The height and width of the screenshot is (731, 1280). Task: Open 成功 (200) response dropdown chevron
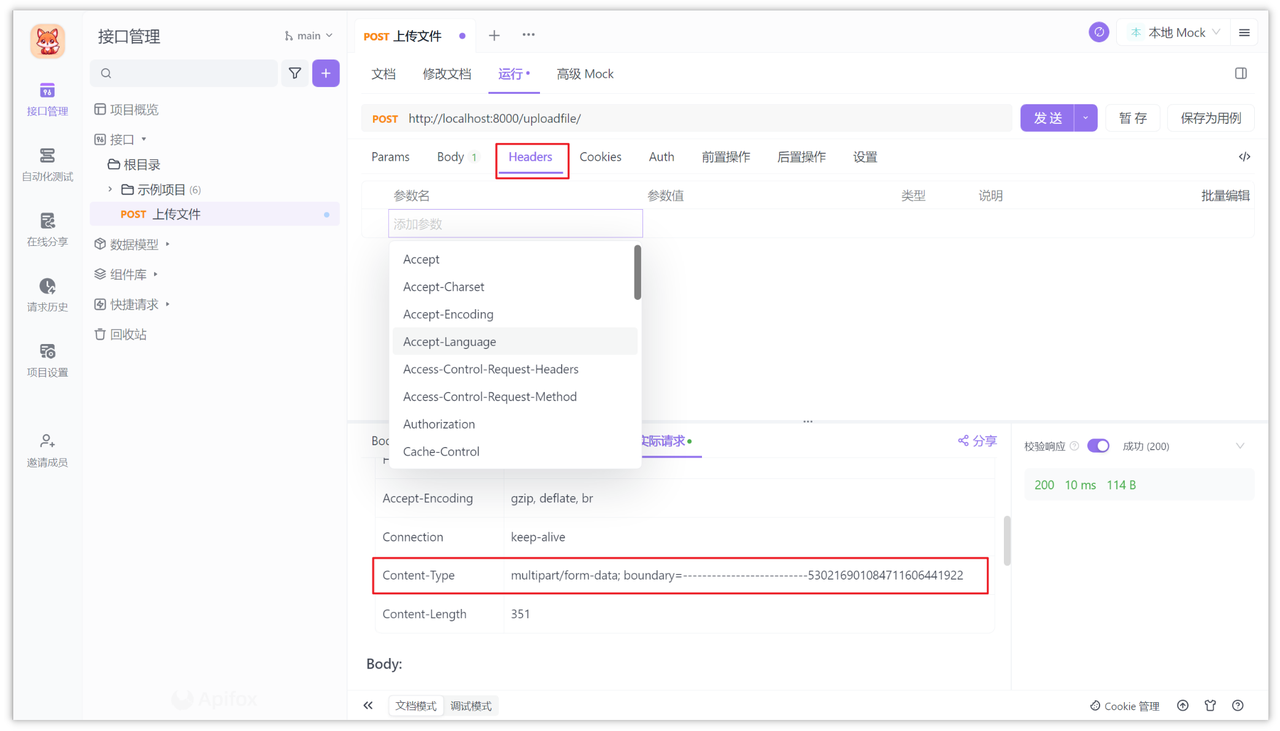pos(1240,446)
